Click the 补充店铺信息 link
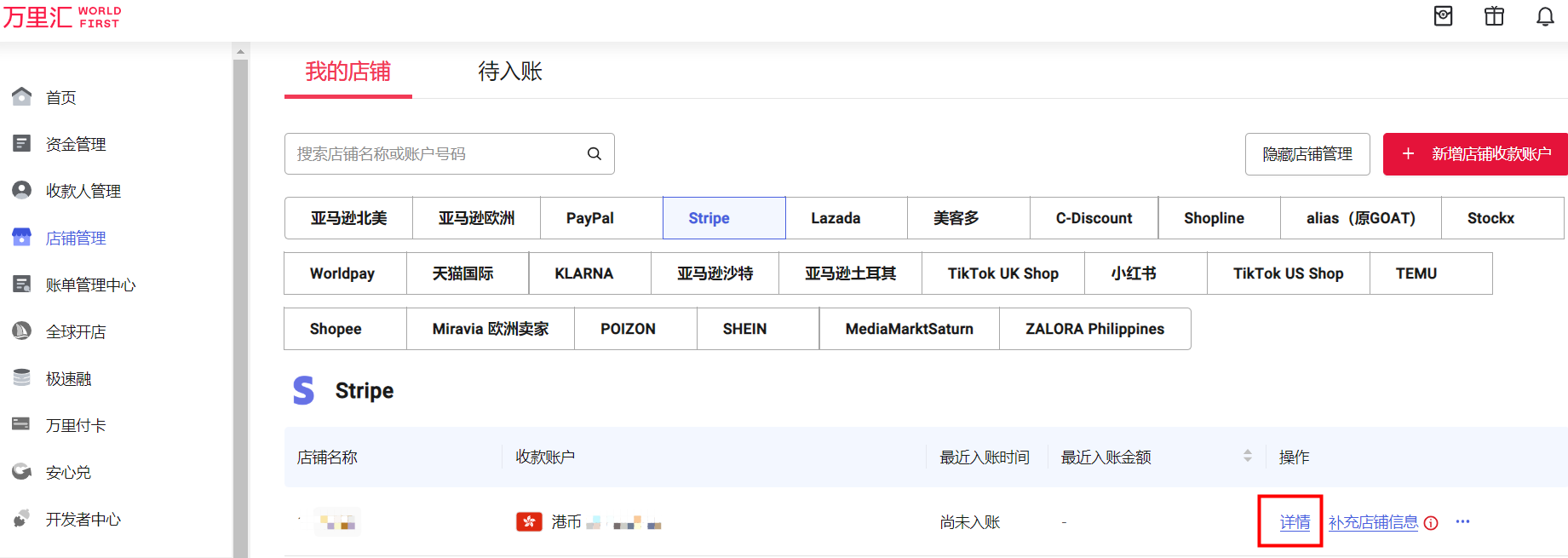The height and width of the screenshot is (558, 1568). tap(1373, 522)
